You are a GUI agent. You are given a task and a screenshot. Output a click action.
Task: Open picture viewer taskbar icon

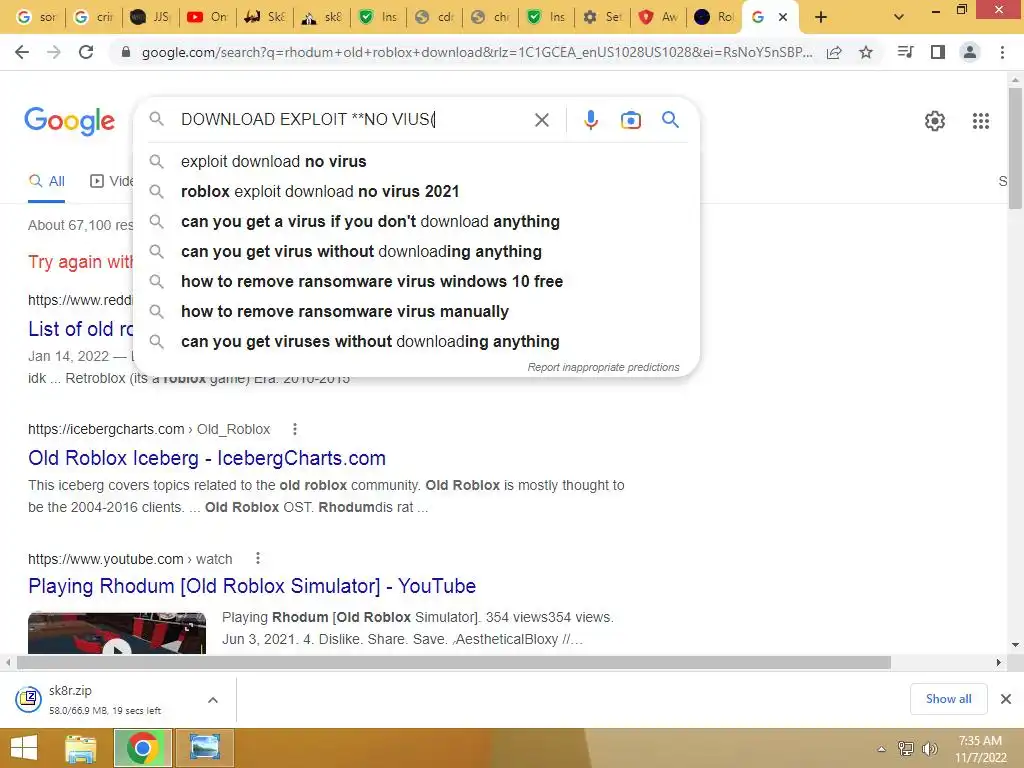(205, 748)
